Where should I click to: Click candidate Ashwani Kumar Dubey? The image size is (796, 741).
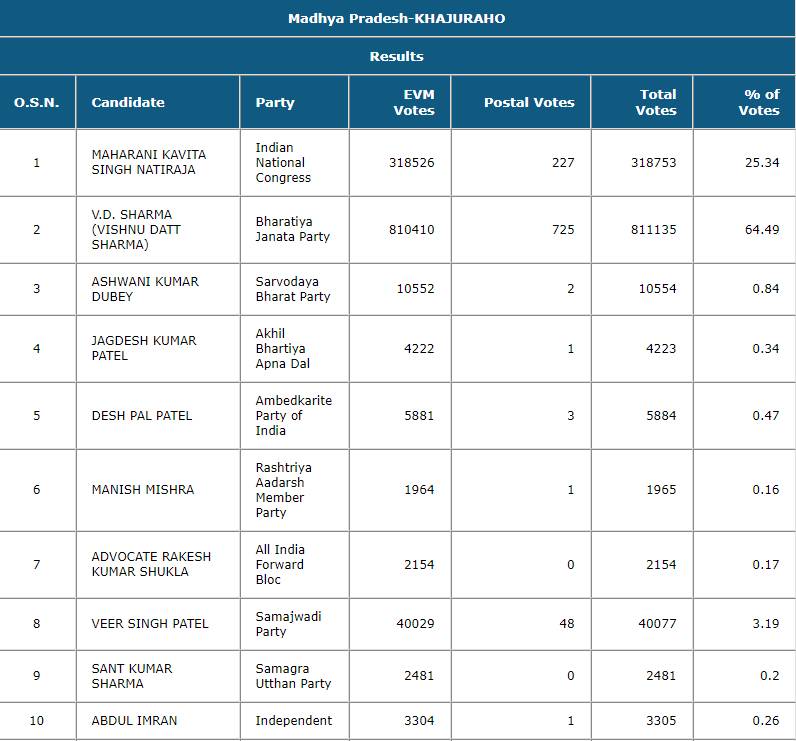[145, 289]
